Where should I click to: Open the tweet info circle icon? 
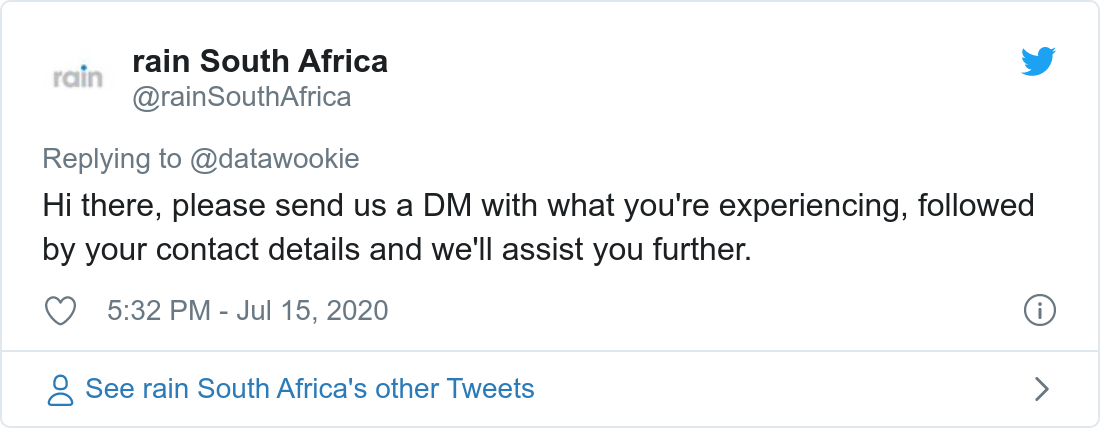click(x=1040, y=311)
